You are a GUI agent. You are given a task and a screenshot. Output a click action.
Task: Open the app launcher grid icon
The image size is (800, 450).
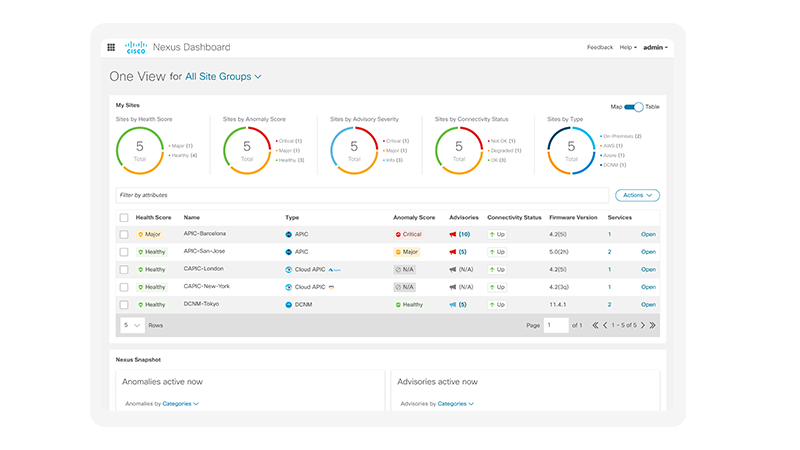click(x=111, y=47)
